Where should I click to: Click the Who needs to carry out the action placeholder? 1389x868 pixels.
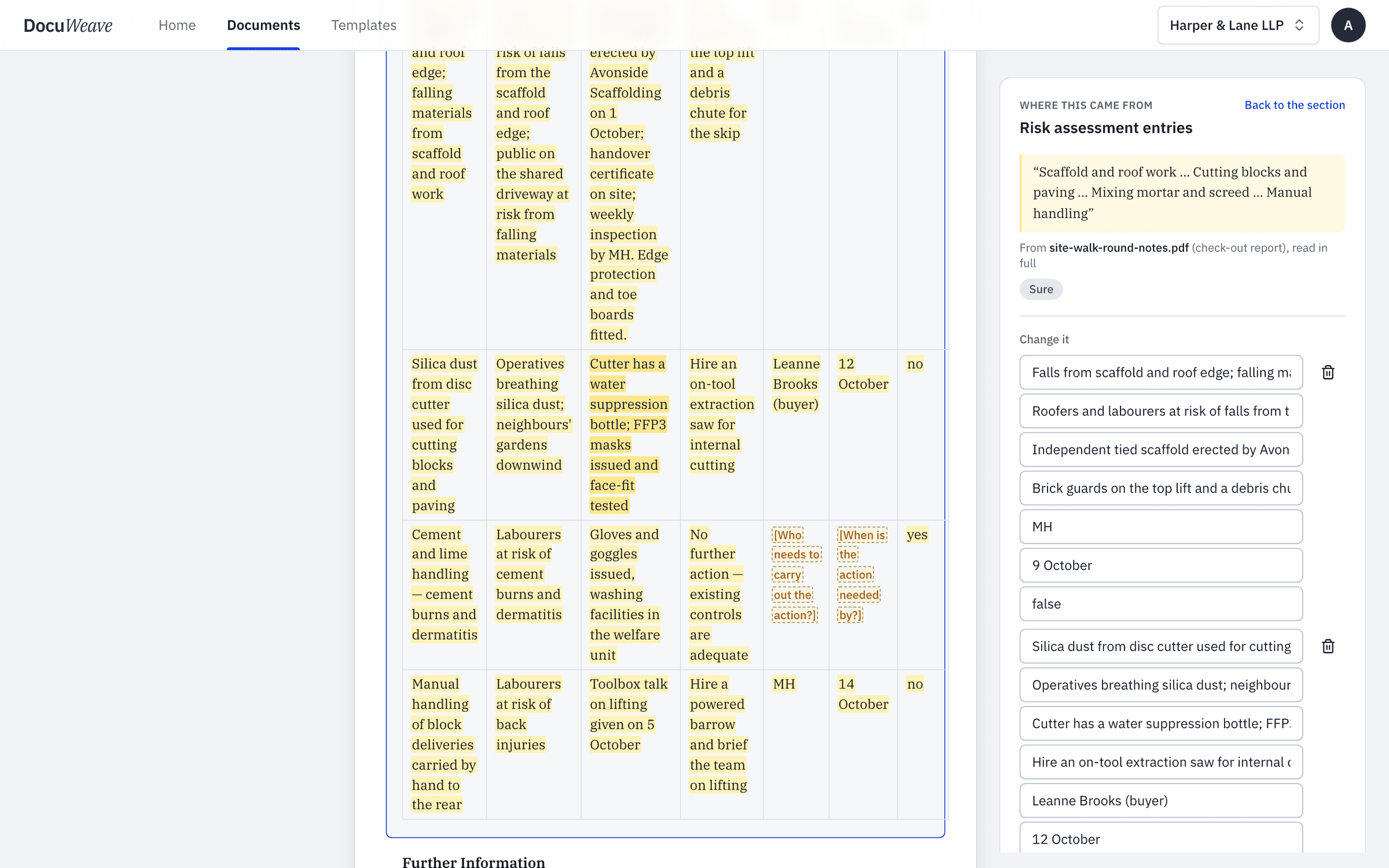796,575
